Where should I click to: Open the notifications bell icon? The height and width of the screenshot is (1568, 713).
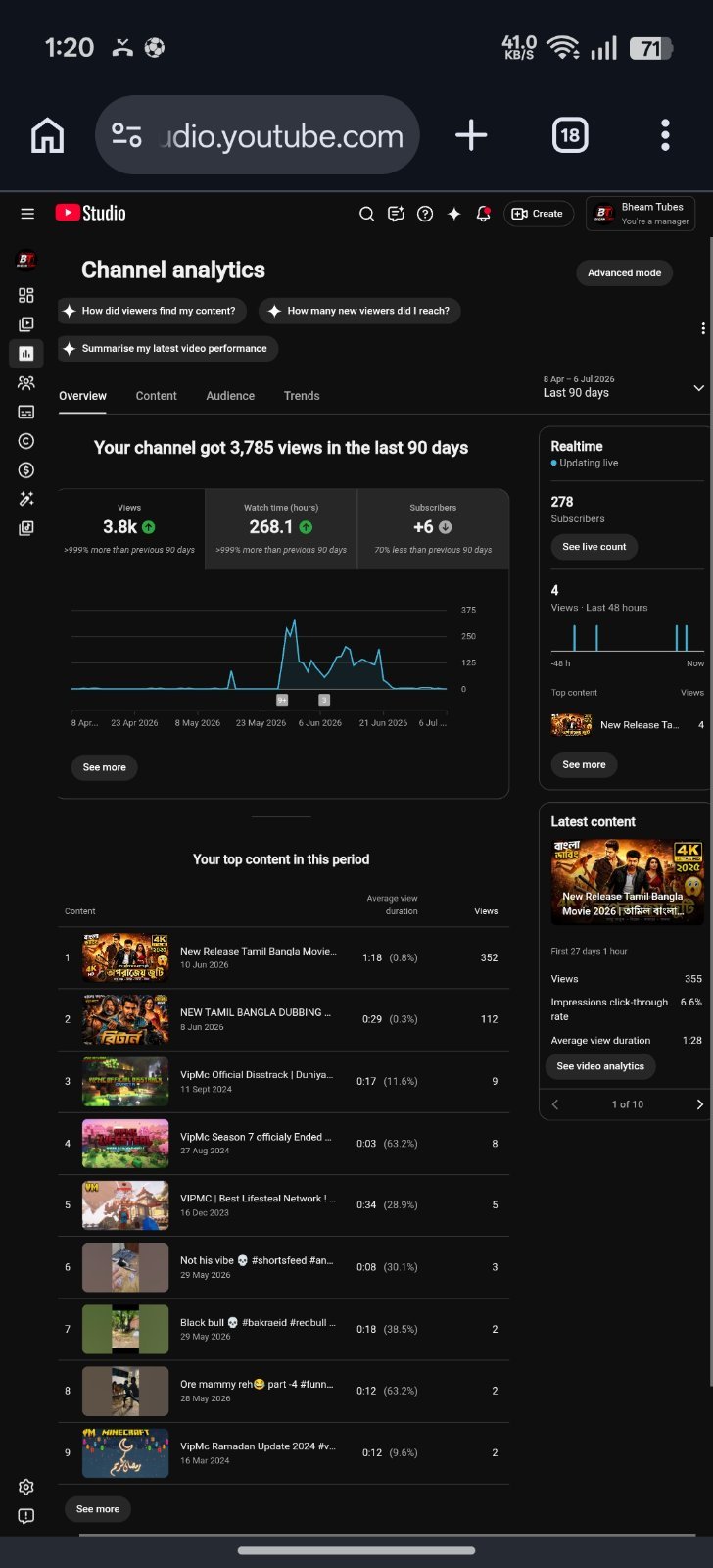(x=483, y=214)
